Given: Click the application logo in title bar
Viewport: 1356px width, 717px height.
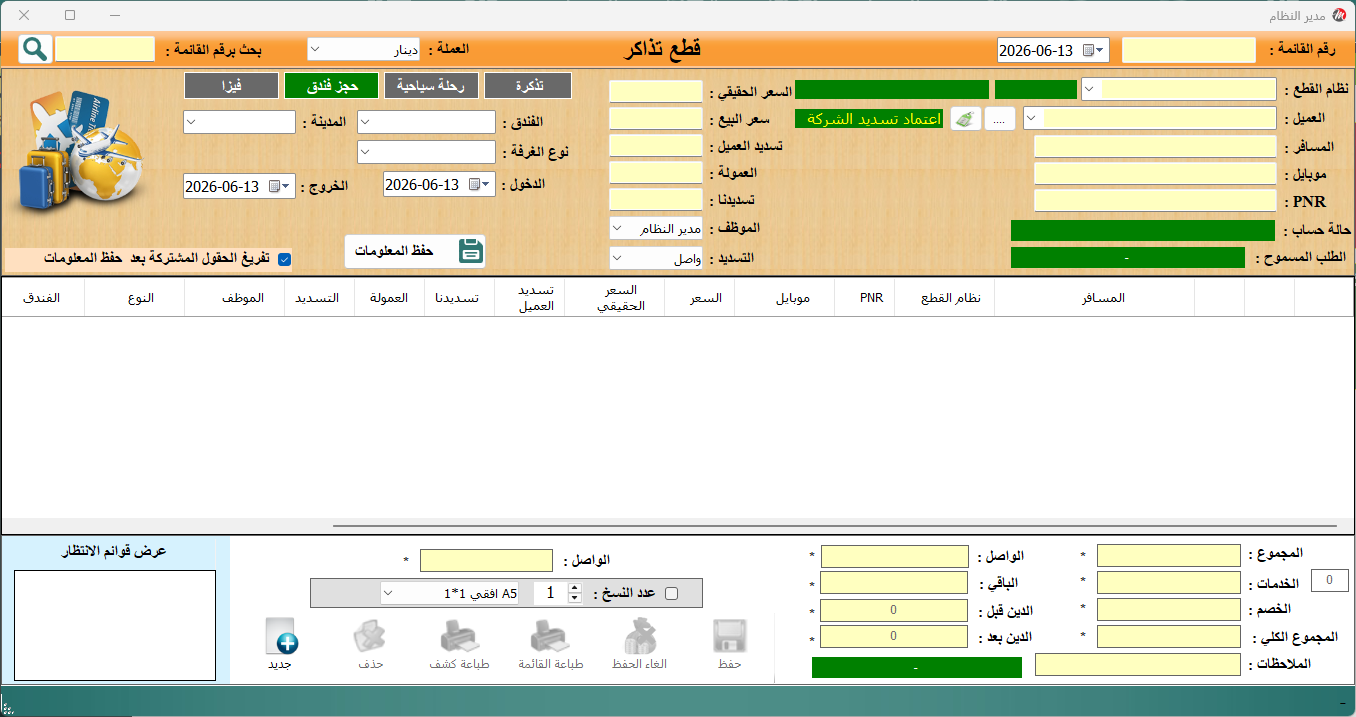Looking at the screenshot, I should [1340, 16].
